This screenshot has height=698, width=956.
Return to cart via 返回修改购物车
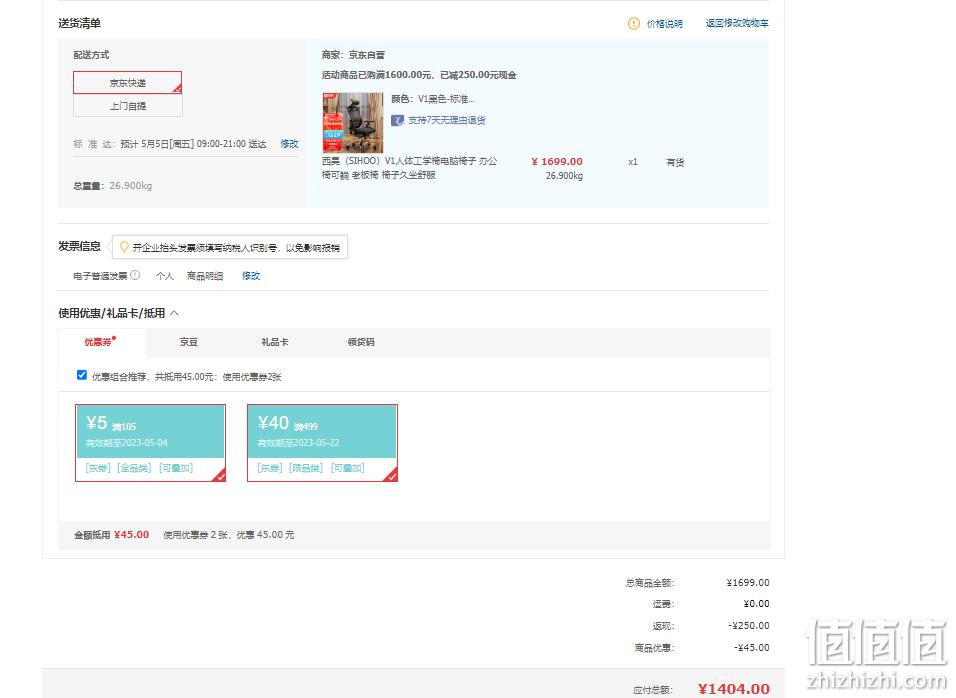[x=737, y=23]
